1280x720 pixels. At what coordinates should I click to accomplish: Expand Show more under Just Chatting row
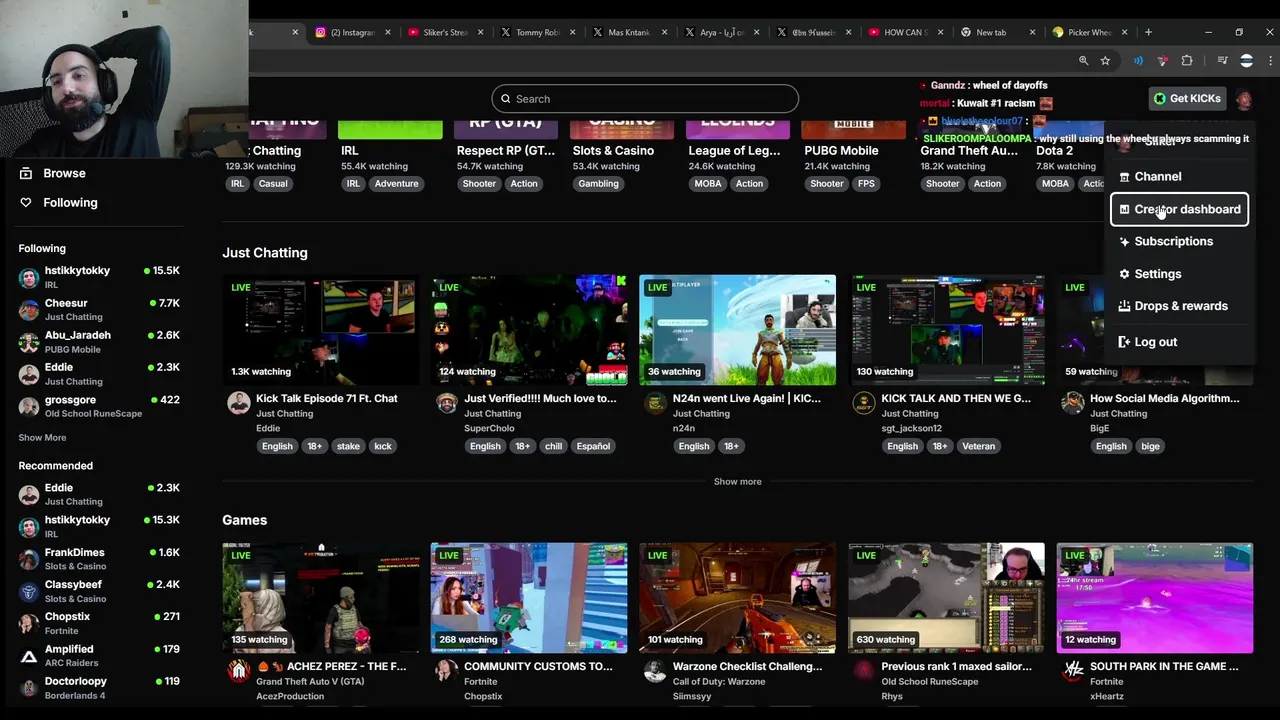click(x=737, y=482)
